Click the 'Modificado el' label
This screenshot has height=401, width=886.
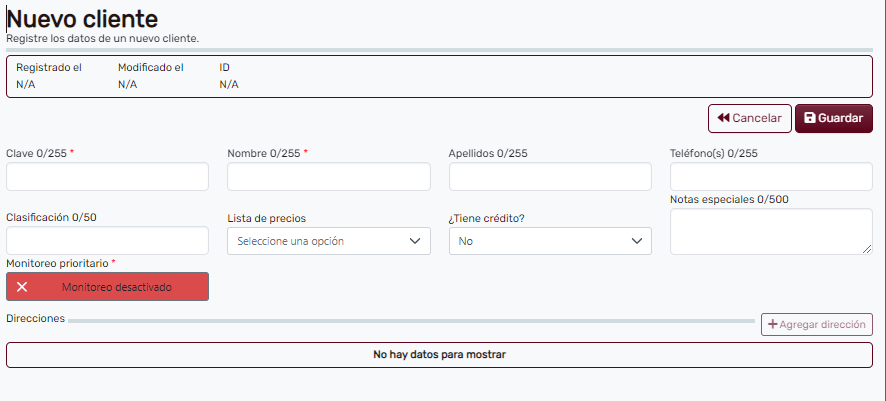151,68
